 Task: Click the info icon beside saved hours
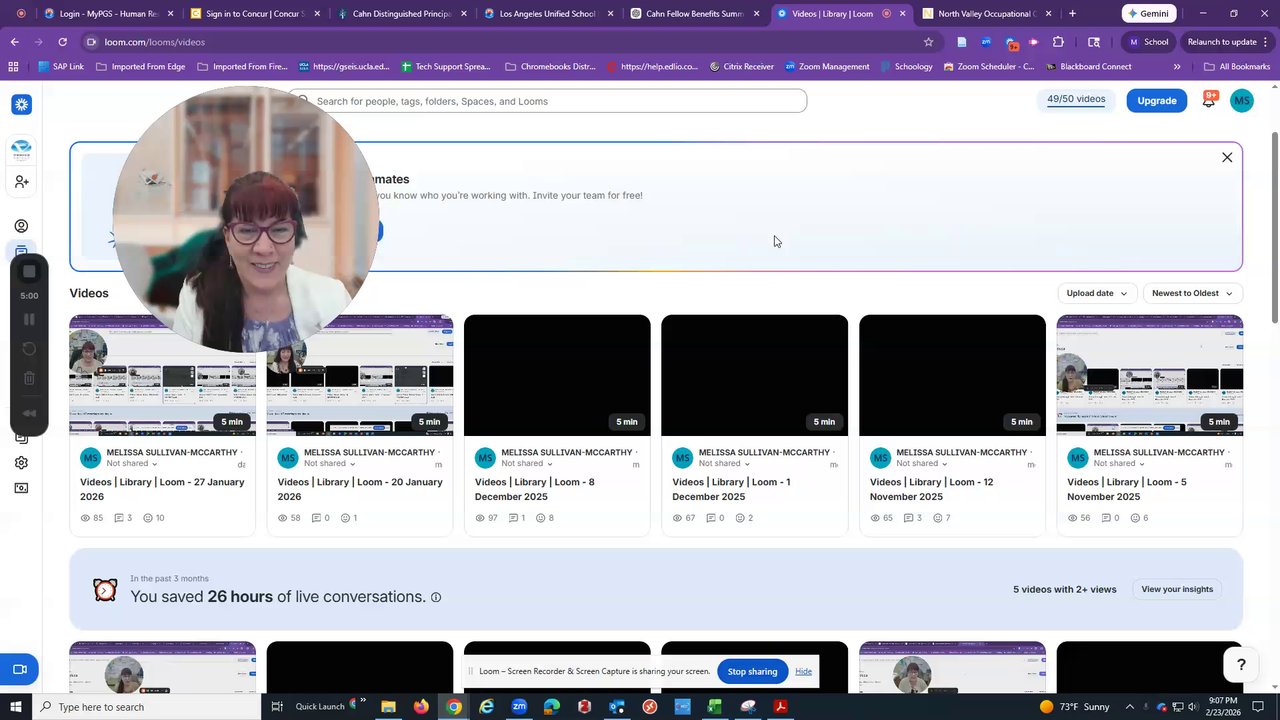click(x=436, y=597)
